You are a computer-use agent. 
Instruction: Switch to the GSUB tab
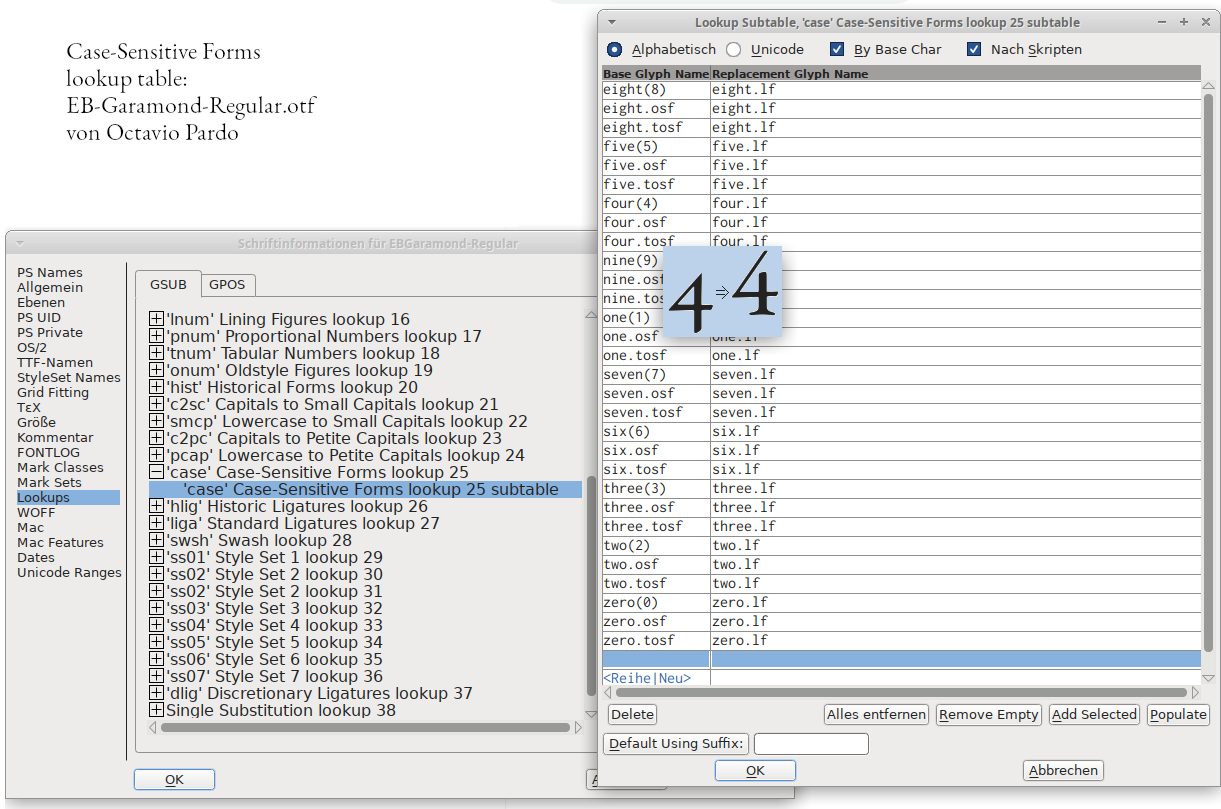coord(168,284)
